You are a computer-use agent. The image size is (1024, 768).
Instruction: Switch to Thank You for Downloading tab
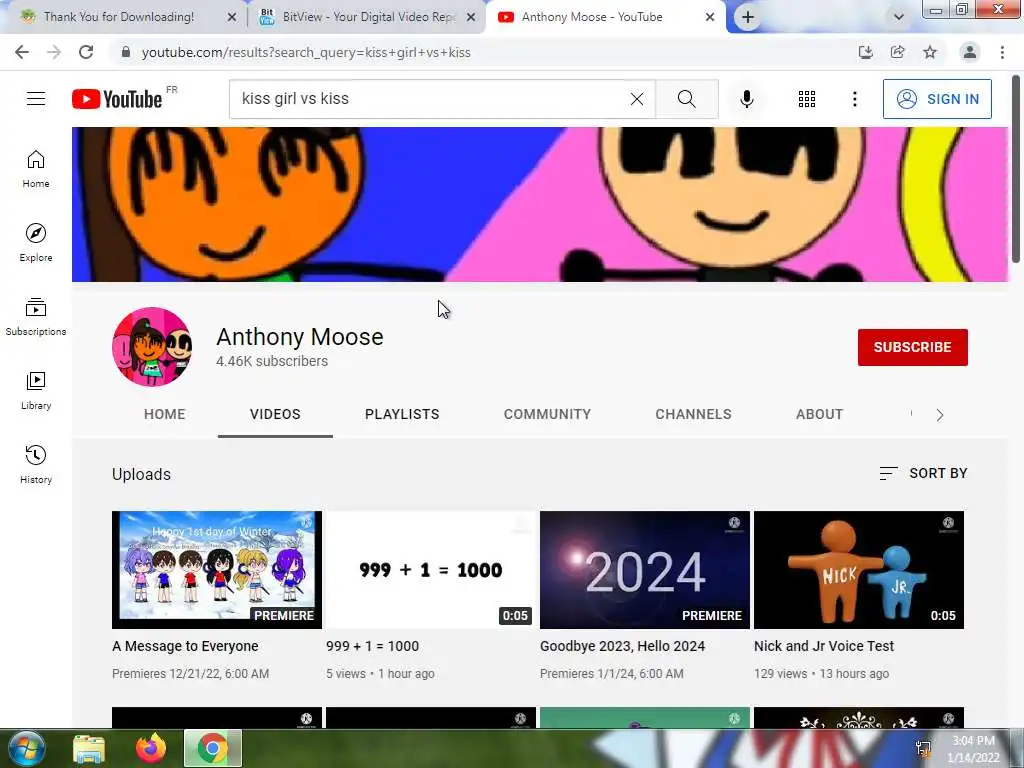119,17
